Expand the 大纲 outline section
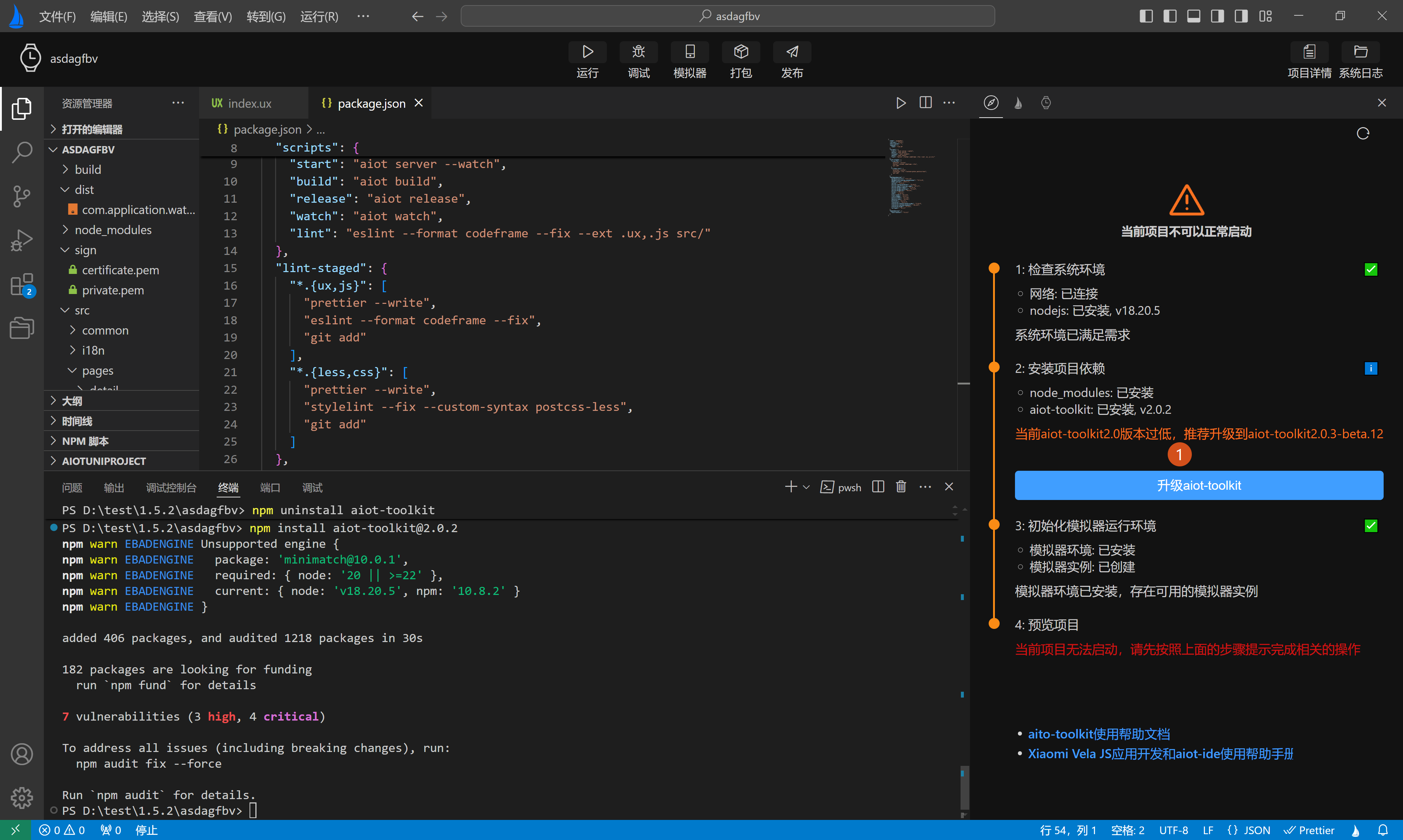The height and width of the screenshot is (840, 1403). (x=122, y=401)
